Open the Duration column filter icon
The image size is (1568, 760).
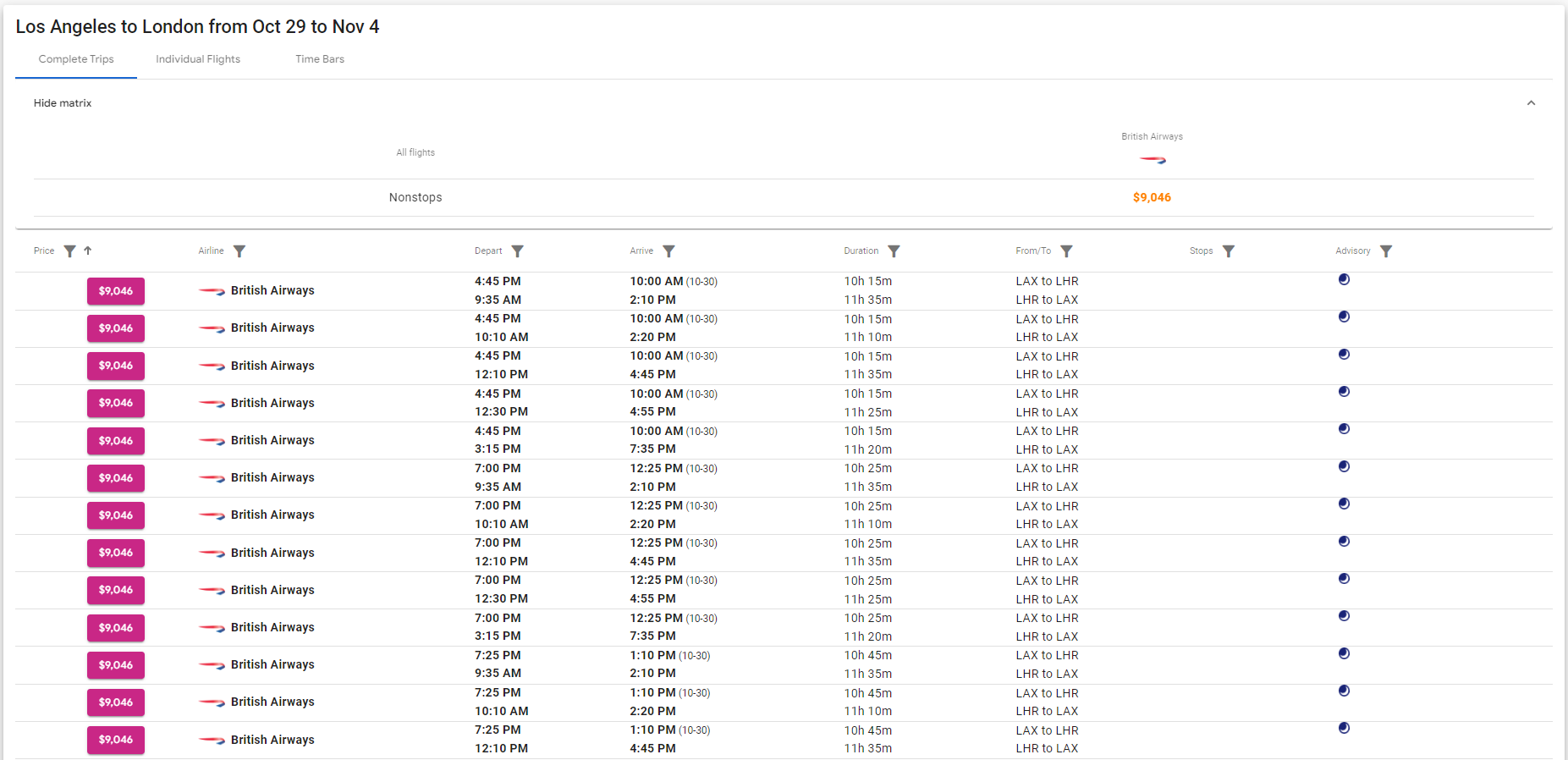point(894,251)
